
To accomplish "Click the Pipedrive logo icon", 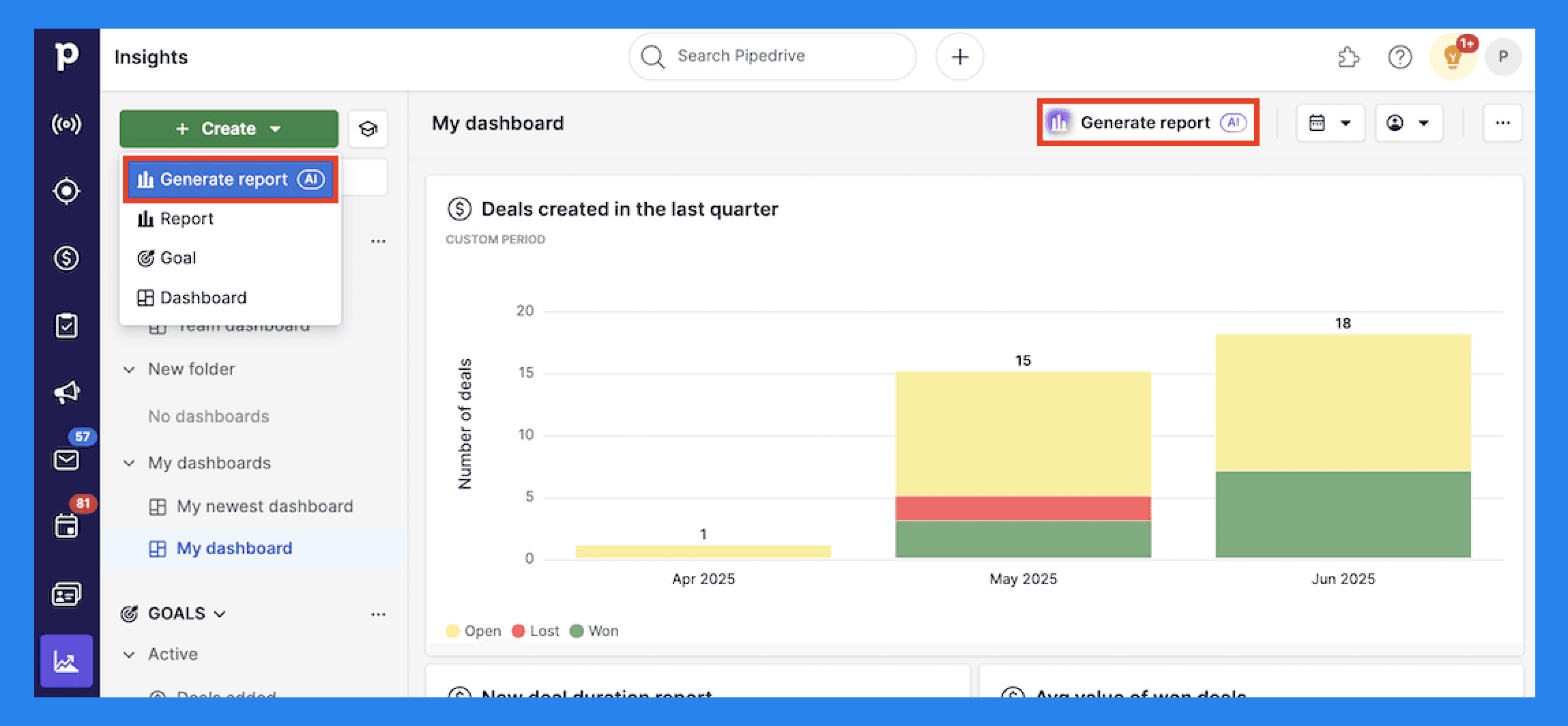I will 66,56.
